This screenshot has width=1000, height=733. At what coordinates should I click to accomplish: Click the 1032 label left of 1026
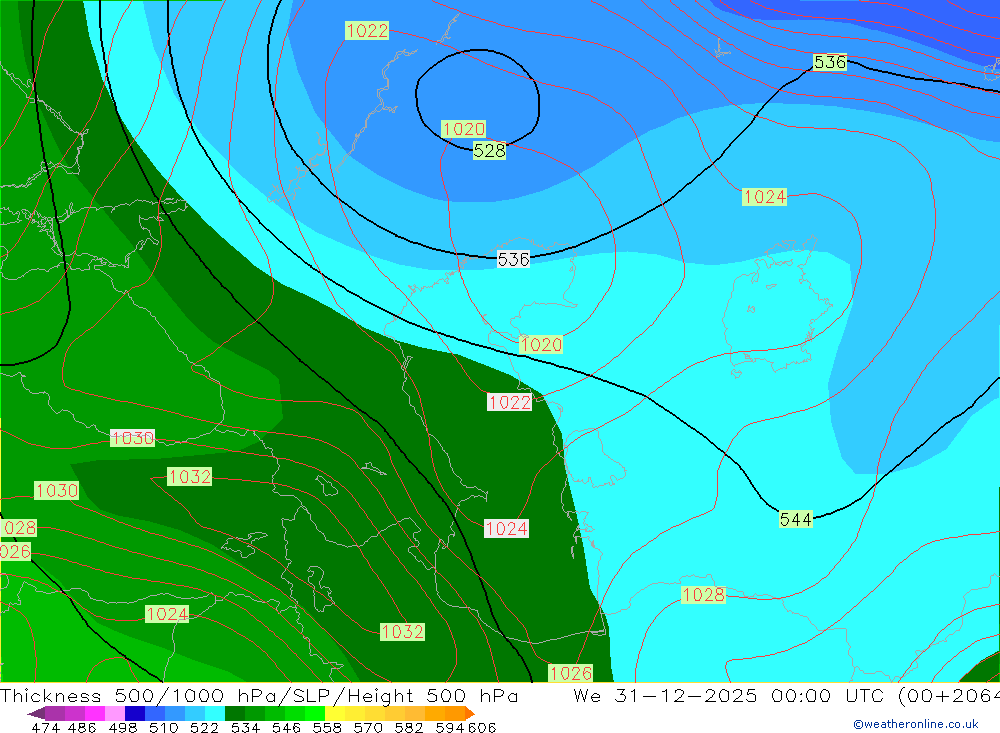click(402, 632)
